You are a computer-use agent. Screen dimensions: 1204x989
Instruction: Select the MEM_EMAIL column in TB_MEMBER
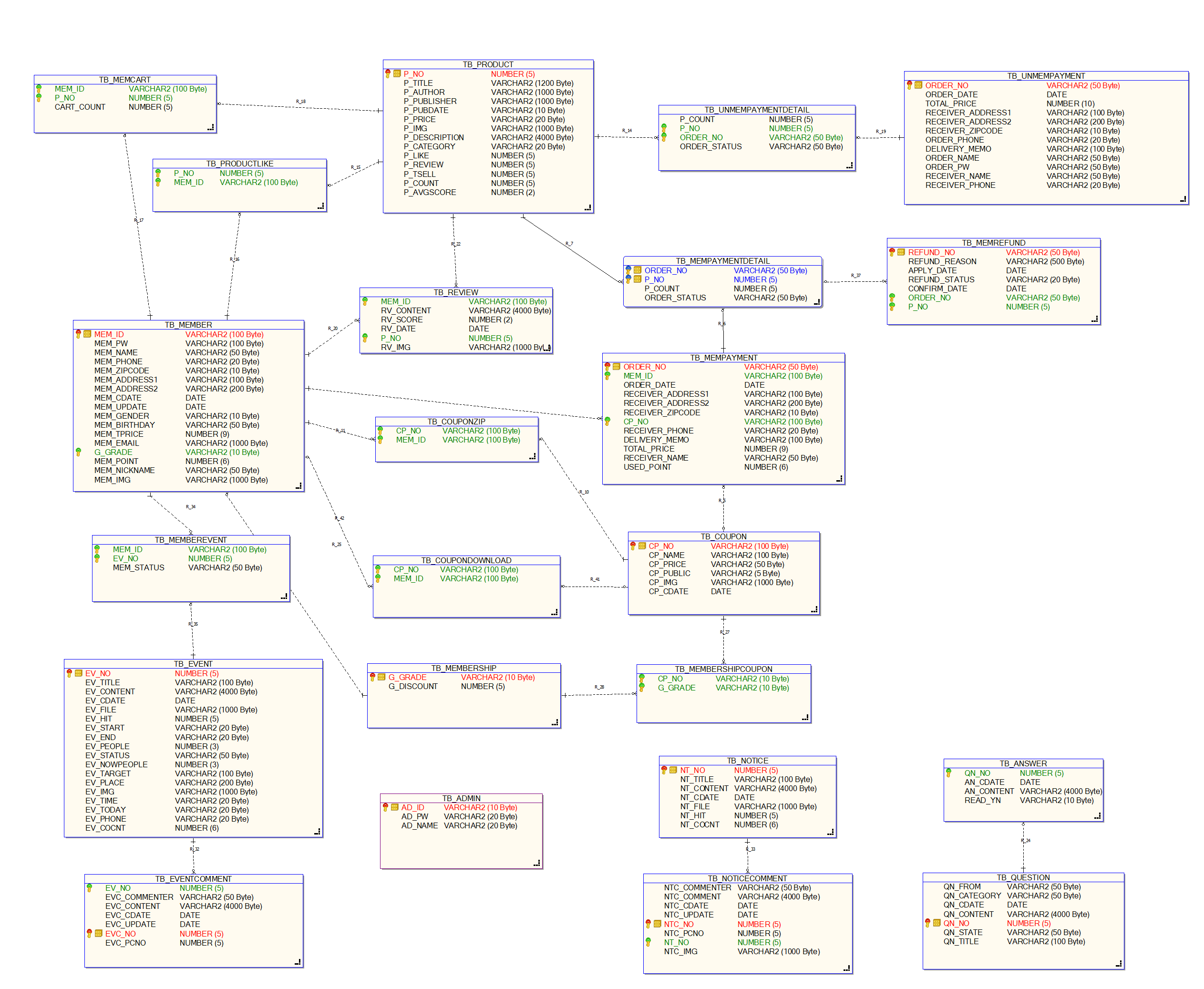coord(116,443)
